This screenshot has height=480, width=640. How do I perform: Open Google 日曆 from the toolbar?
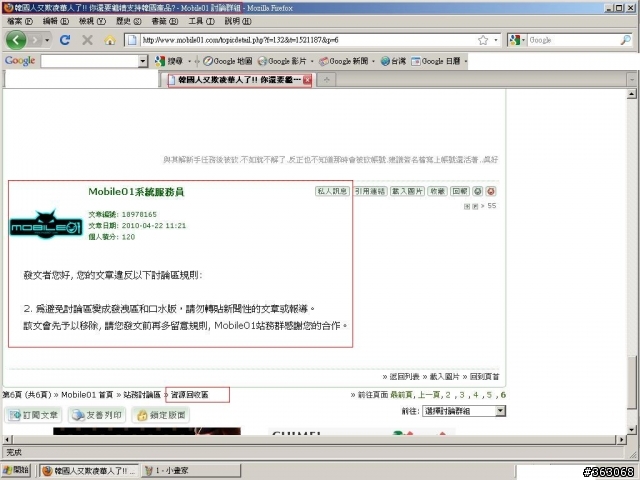click(x=436, y=61)
